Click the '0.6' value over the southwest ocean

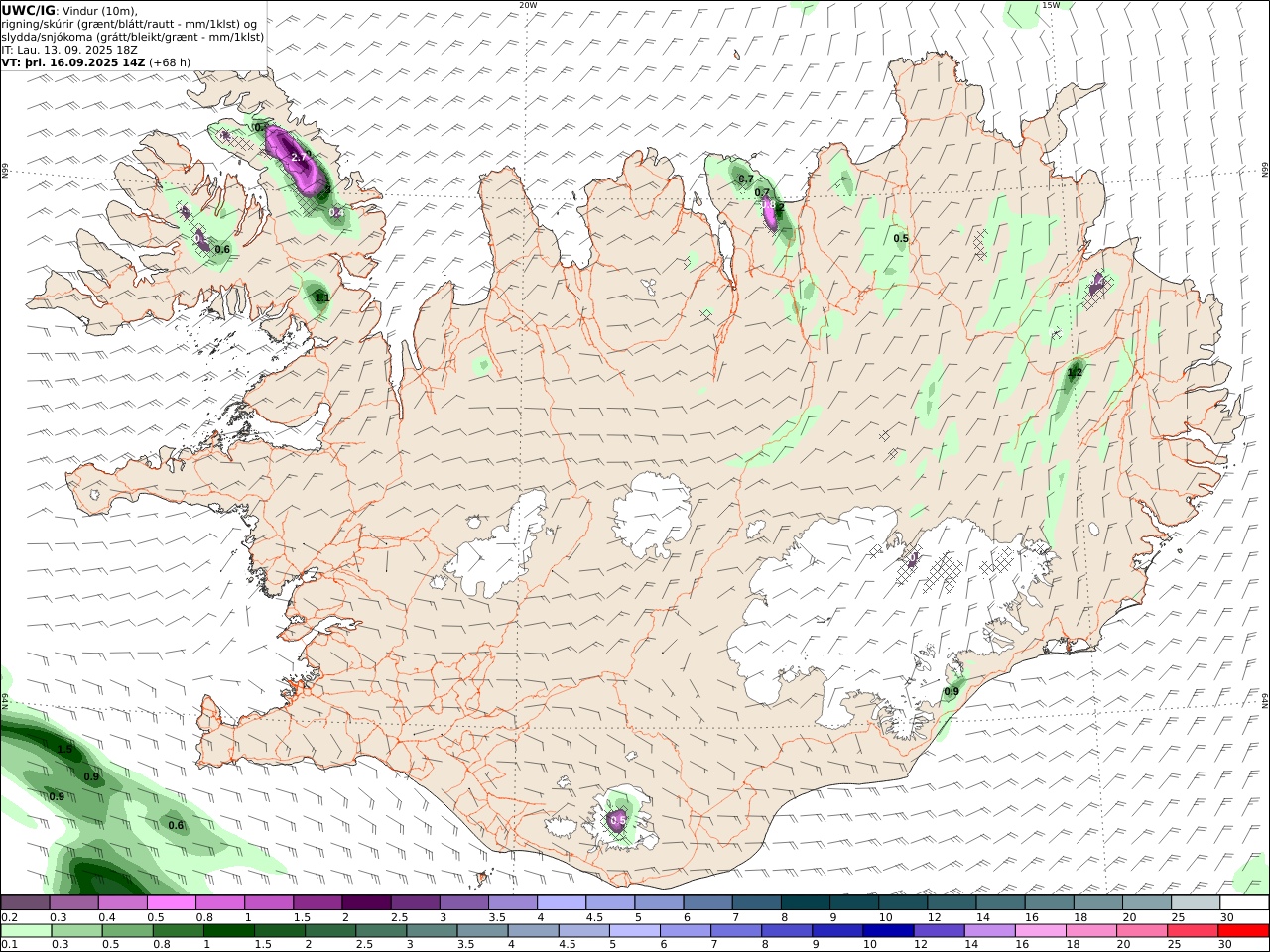[x=176, y=825]
